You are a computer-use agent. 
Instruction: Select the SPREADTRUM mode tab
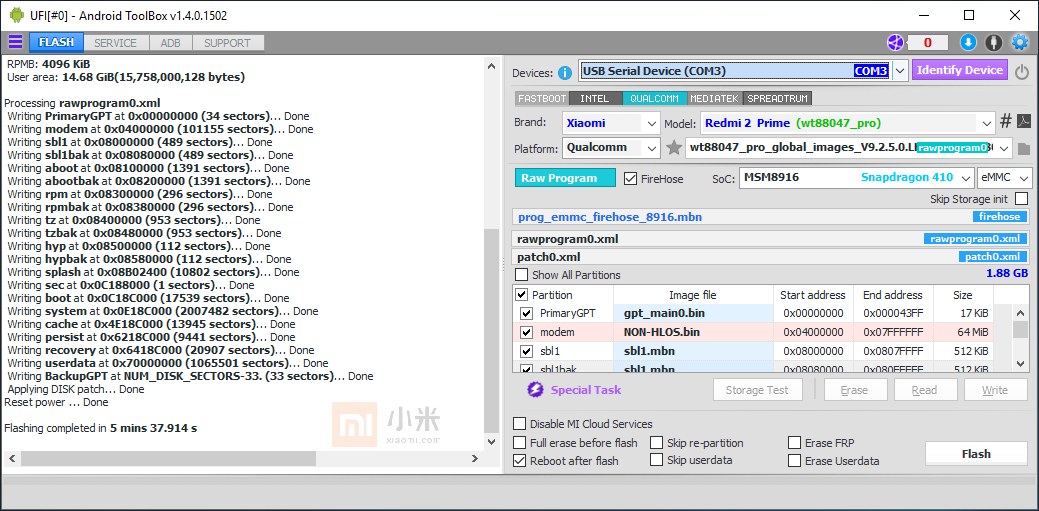[x=777, y=98]
